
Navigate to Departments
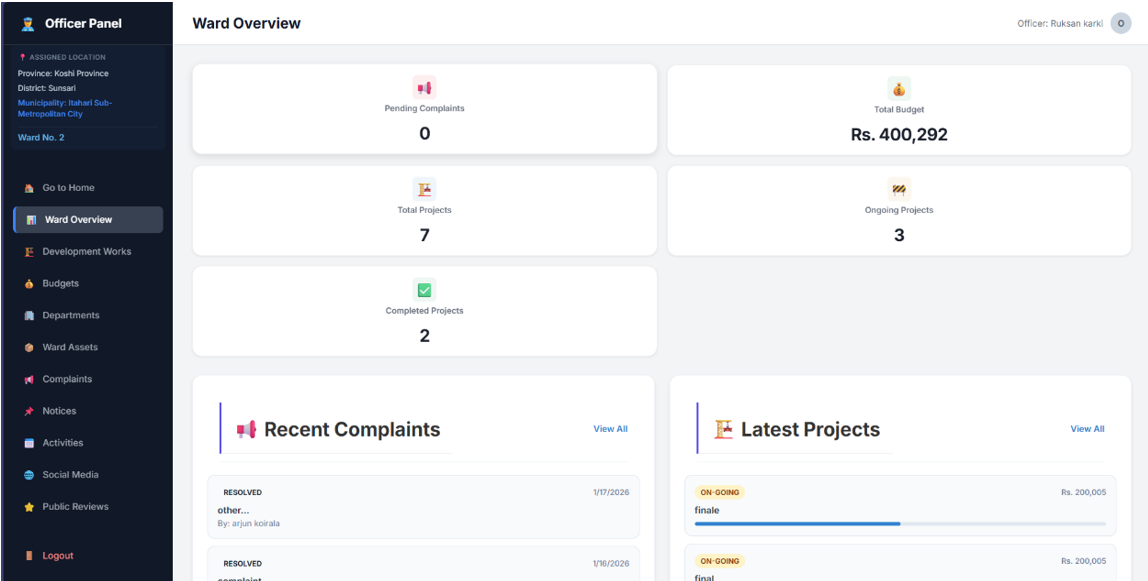88,315
